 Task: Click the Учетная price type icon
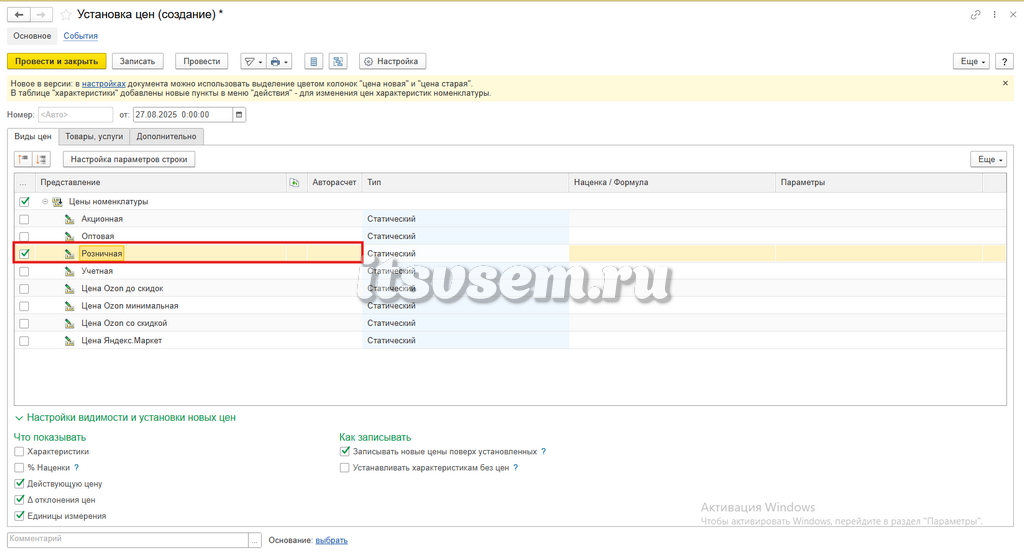[69, 271]
